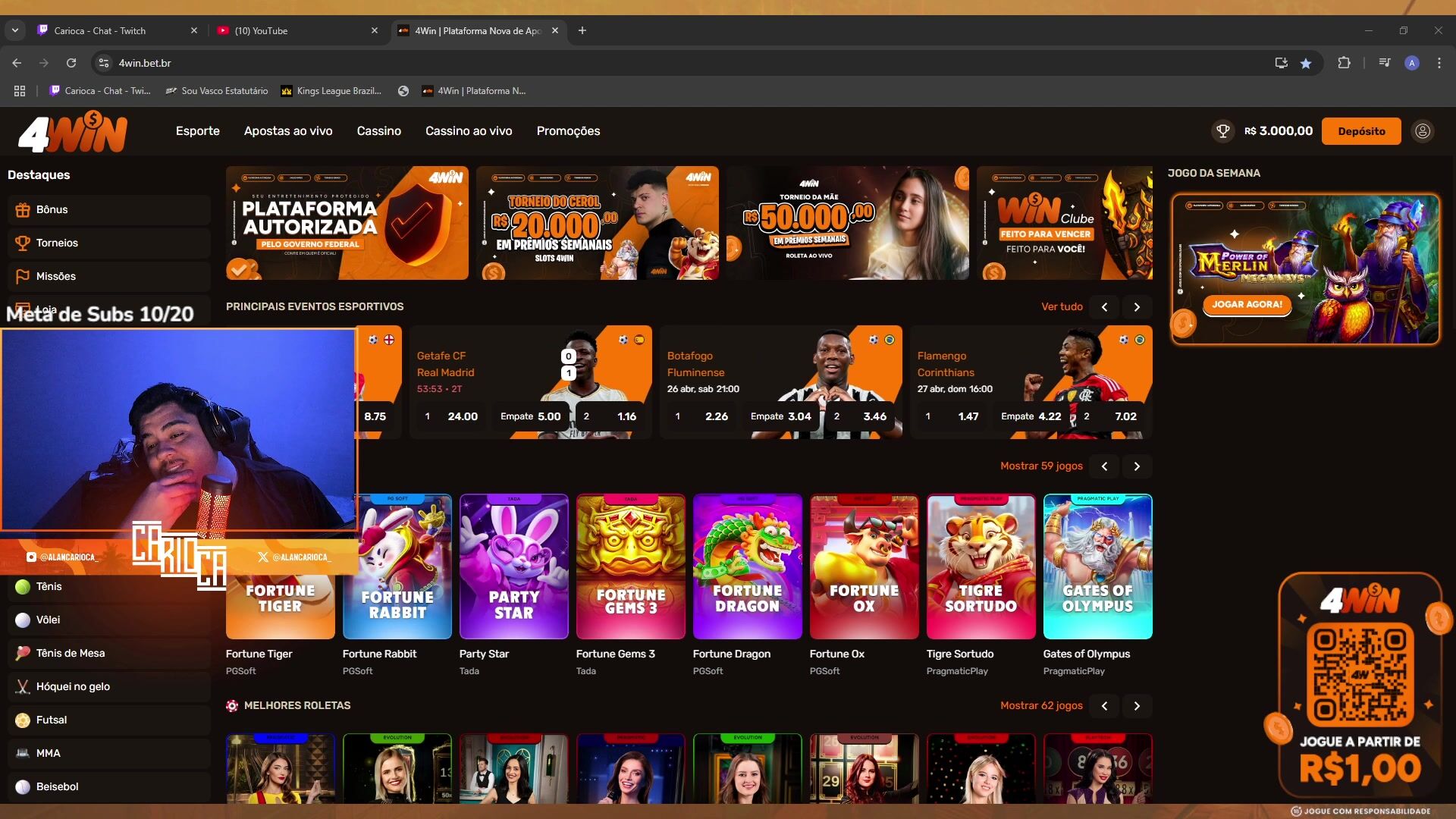Click the Depósito button

click(1361, 131)
